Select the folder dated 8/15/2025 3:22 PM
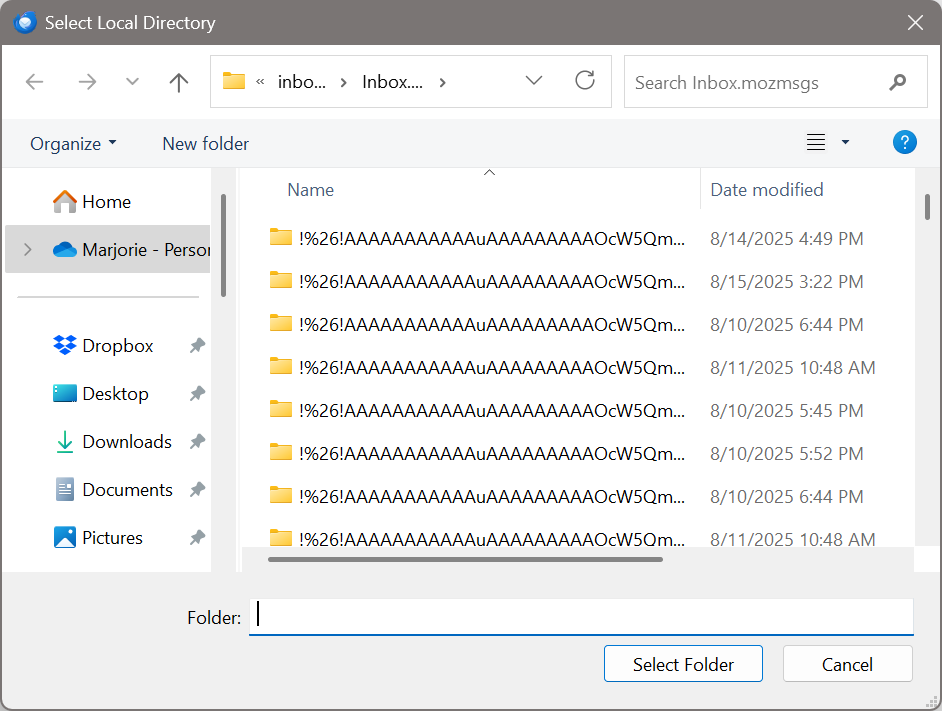 492,282
